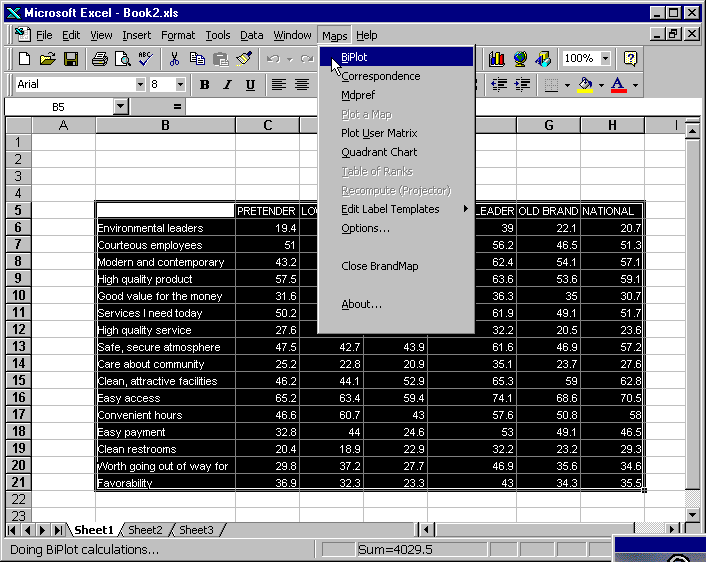Click the Increase Indent icon
Image resolution: width=706 pixels, height=562 pixels.
pos(522,85)
